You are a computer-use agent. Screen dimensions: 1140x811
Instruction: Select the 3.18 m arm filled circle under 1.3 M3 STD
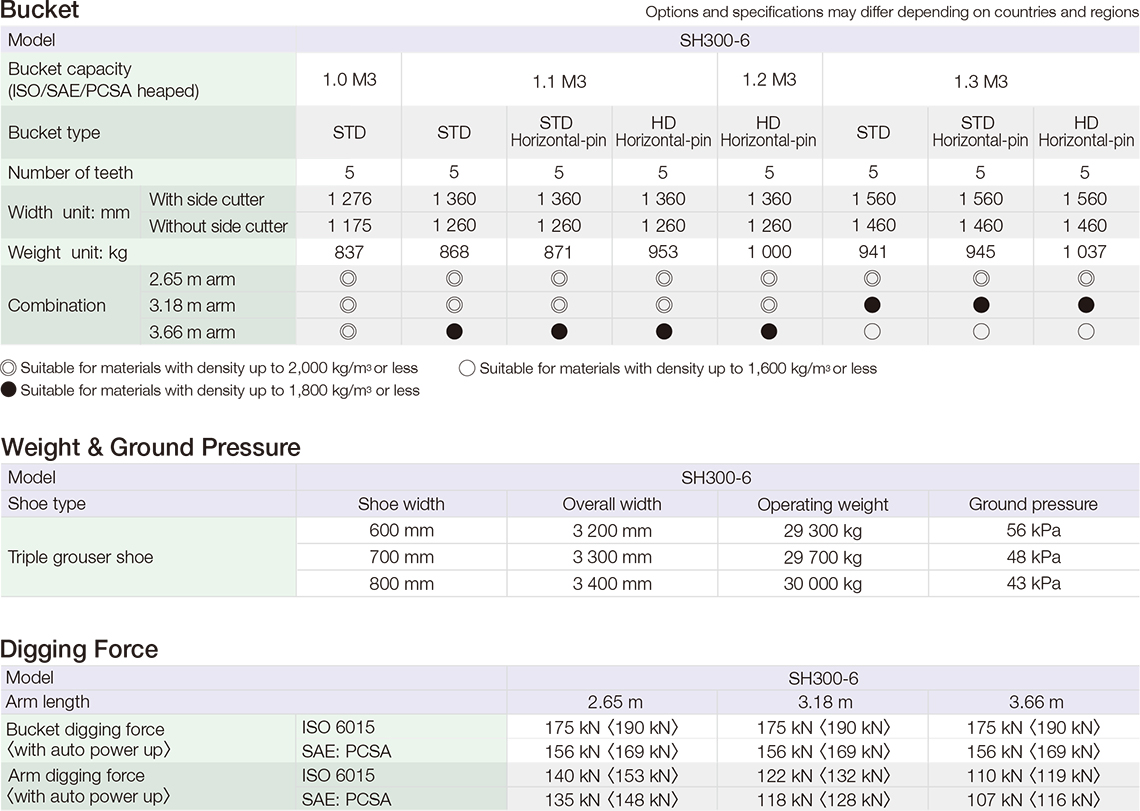[873, 305]
